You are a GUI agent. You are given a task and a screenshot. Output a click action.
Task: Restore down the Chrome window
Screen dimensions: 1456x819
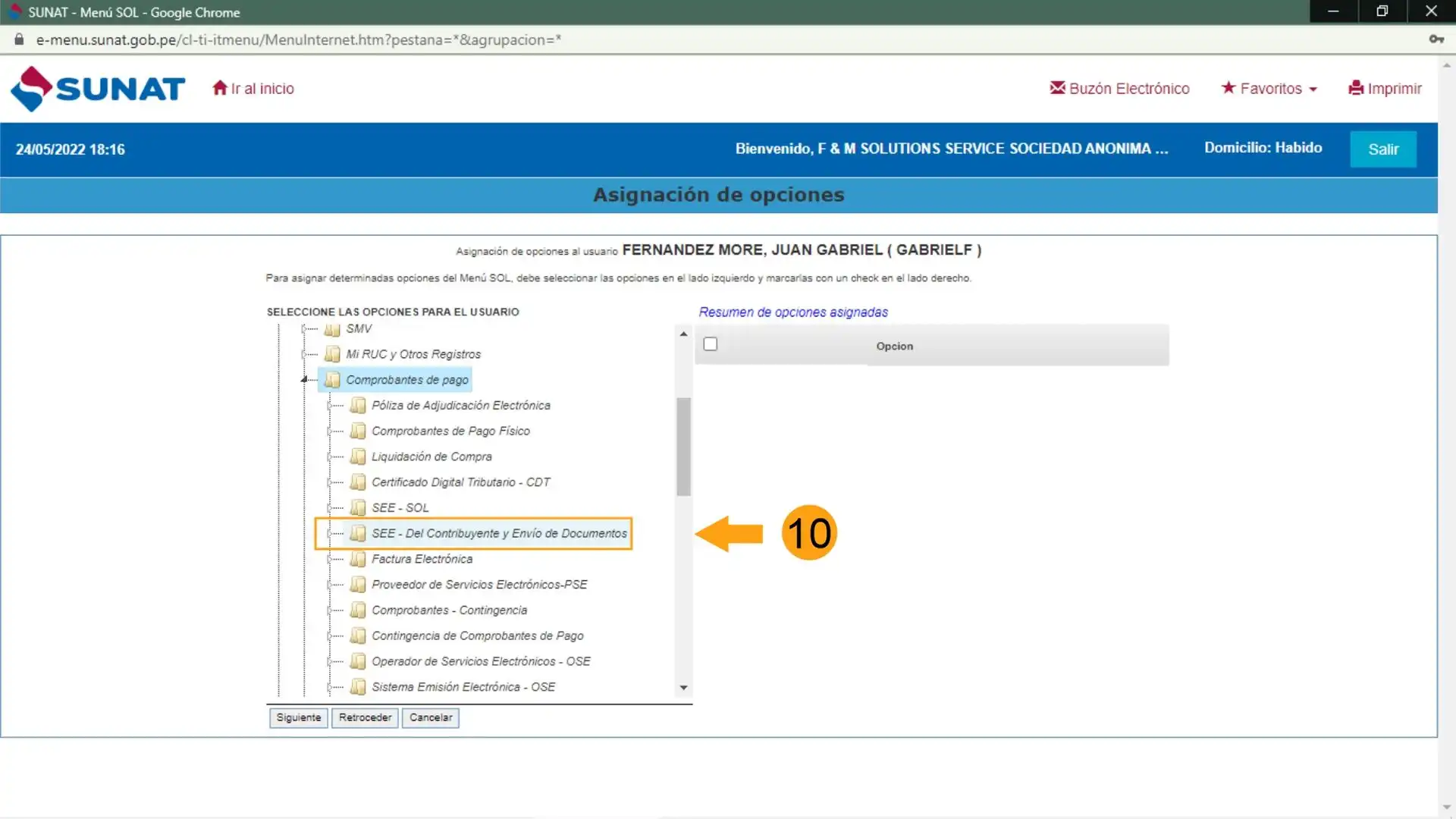[1382, 11]
